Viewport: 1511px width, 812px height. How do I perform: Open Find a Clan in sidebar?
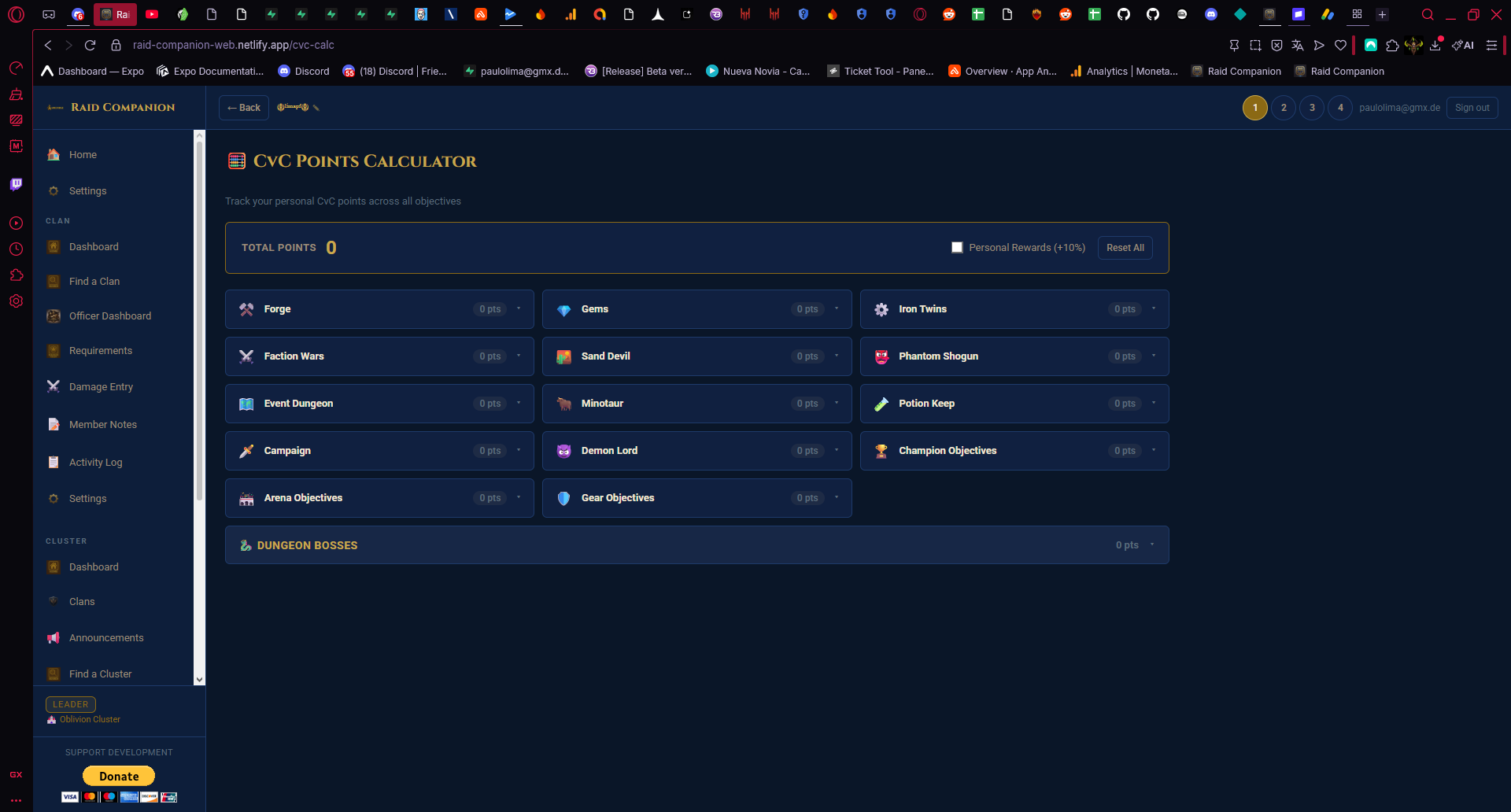coord(94,281)
